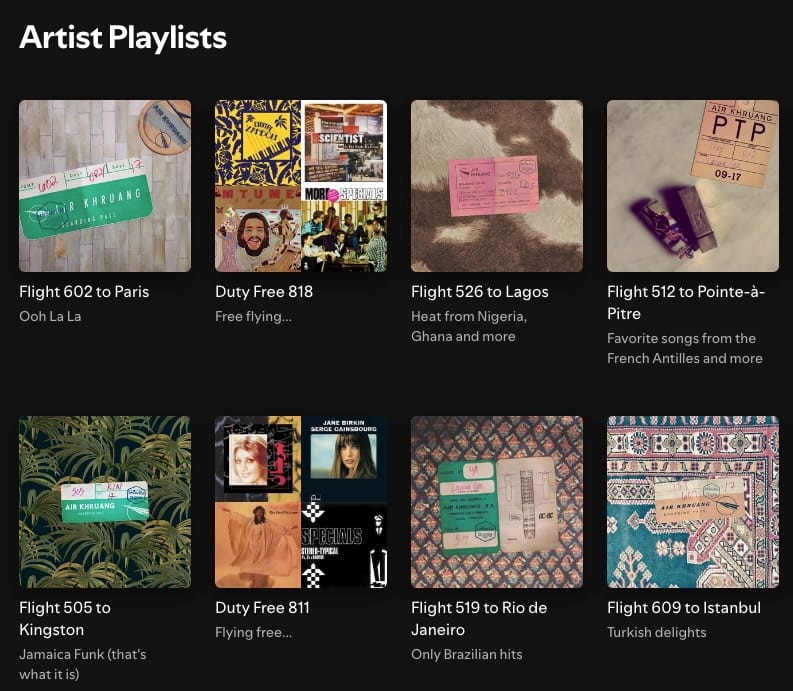Open the "Duty Free 811" title link
The height and width of the screenshot is (691, 793).
(x=262, y=608)
